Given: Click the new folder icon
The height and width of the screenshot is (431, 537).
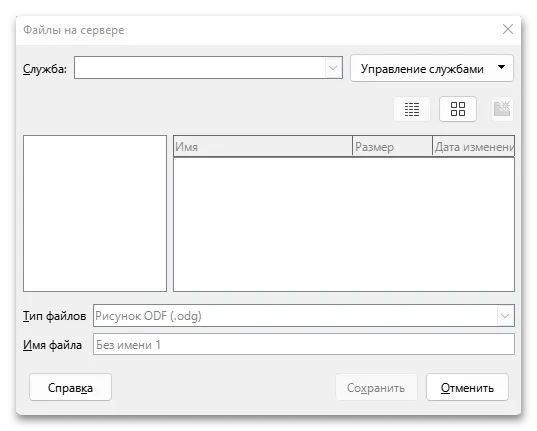Looking at the screenshot, I should pos(502,109).
